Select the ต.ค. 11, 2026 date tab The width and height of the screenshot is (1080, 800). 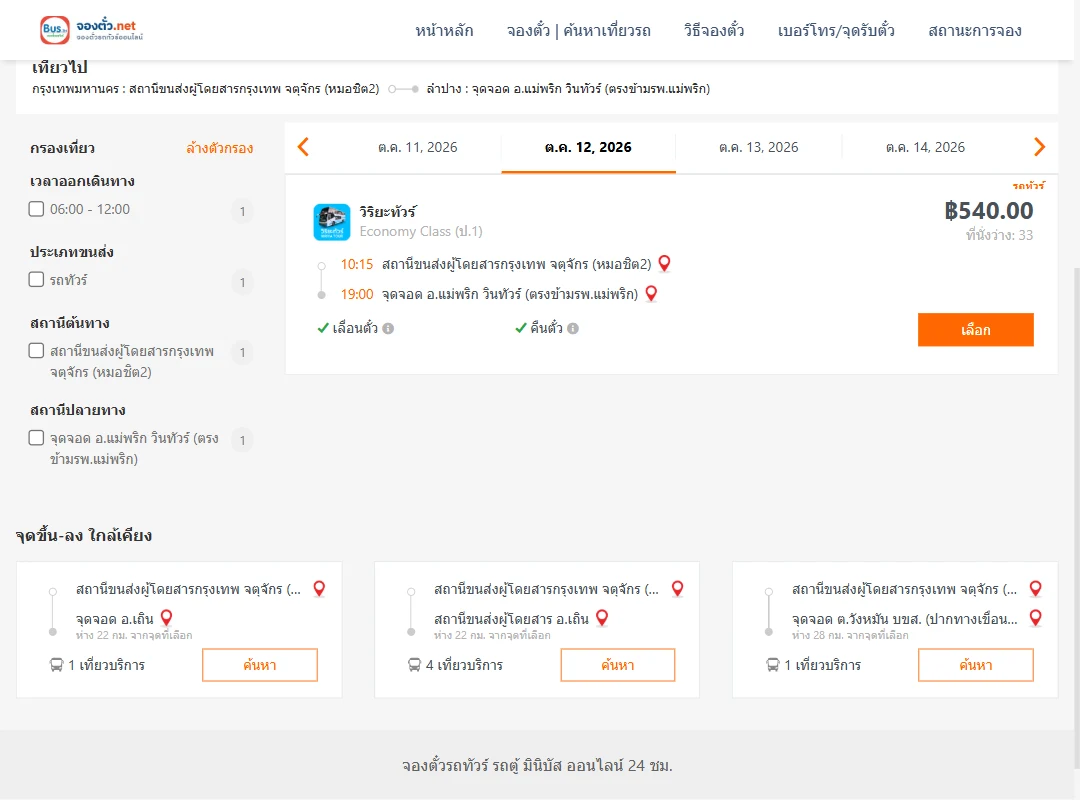[x=417, y=147]
